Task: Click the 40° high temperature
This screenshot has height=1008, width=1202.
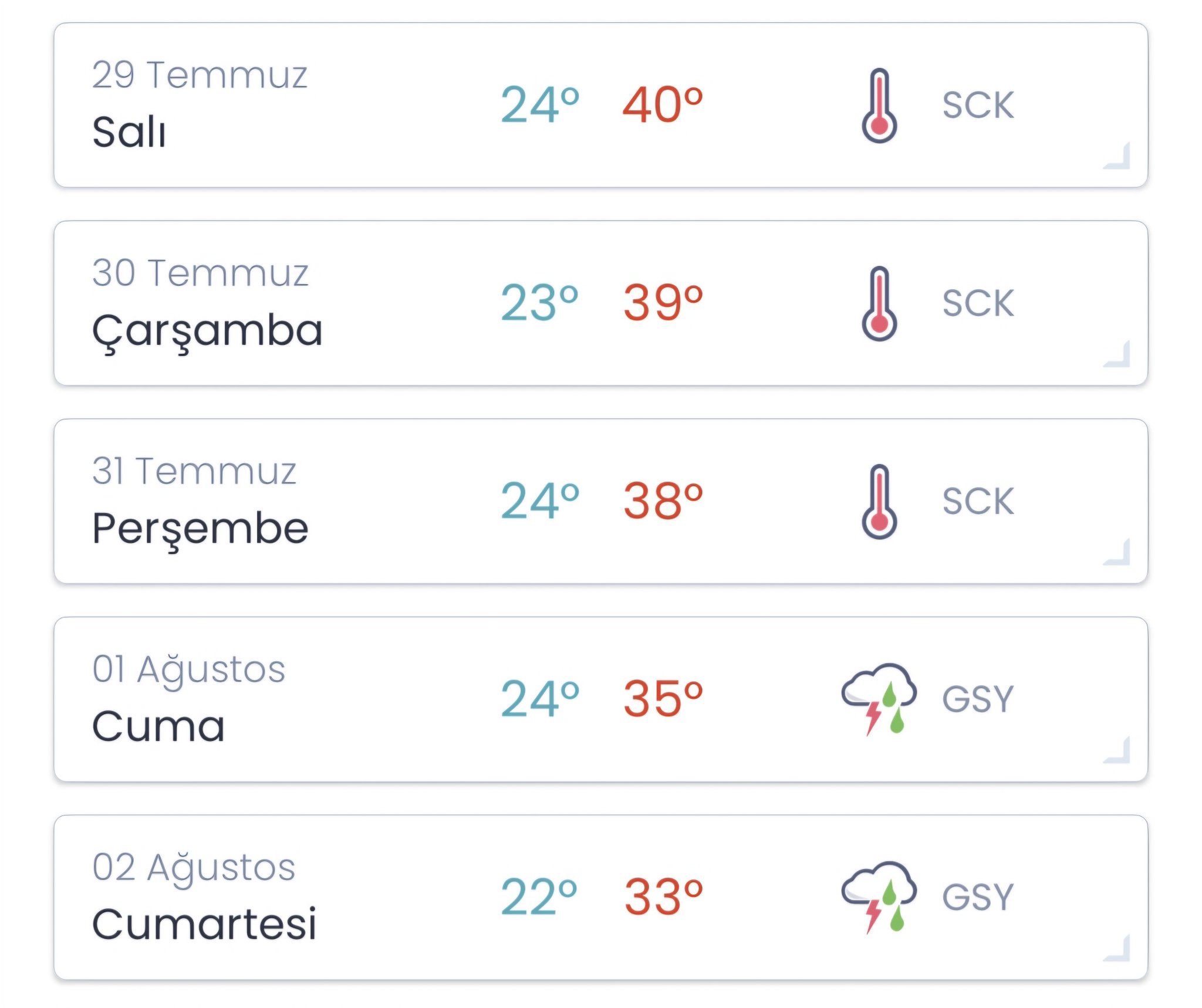Action: tap(663, 106)
